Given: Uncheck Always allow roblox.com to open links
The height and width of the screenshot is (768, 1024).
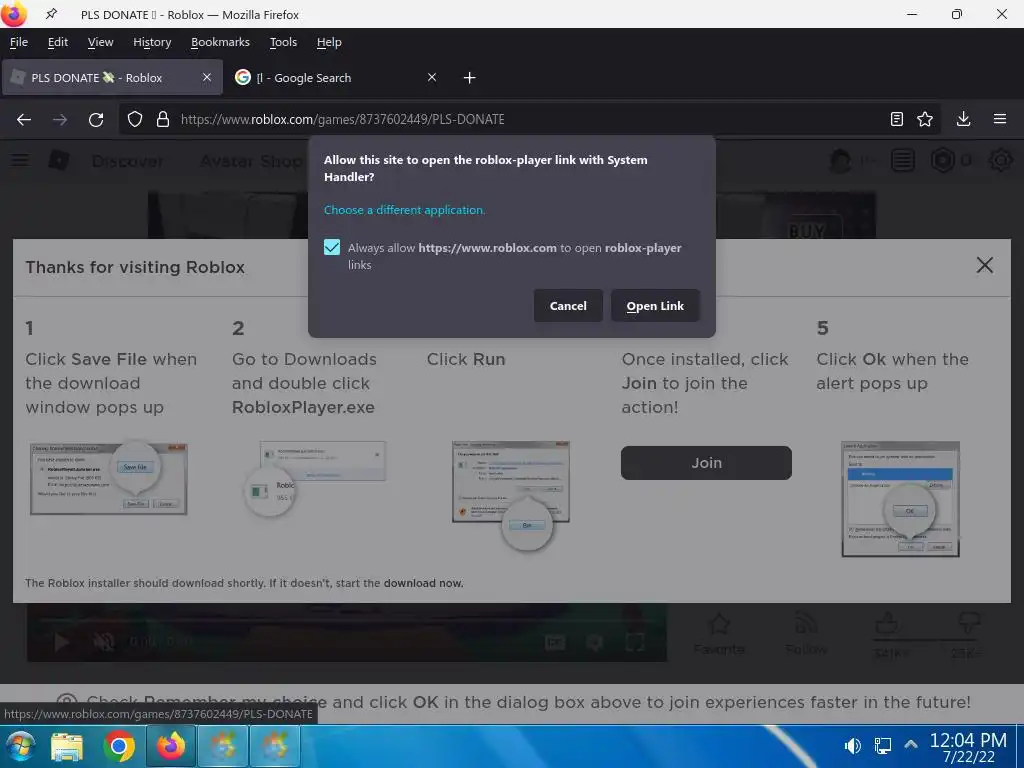Looking at the screenshot, I should click(332, 248).
